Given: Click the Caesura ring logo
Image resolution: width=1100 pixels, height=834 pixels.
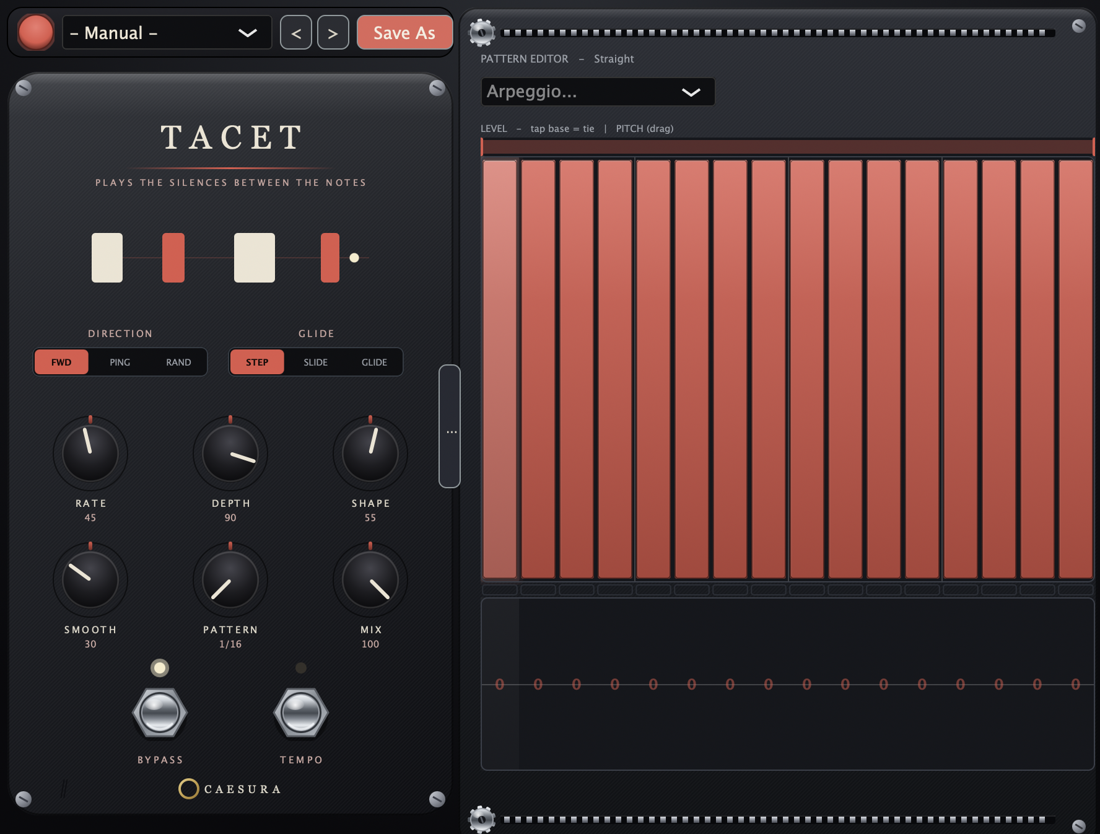Looking at the screenshot, I should [x=188, y=789].
